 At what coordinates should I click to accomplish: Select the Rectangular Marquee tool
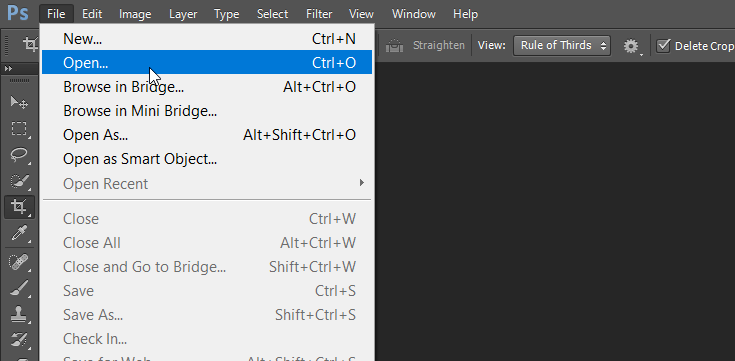pos(19,128)
